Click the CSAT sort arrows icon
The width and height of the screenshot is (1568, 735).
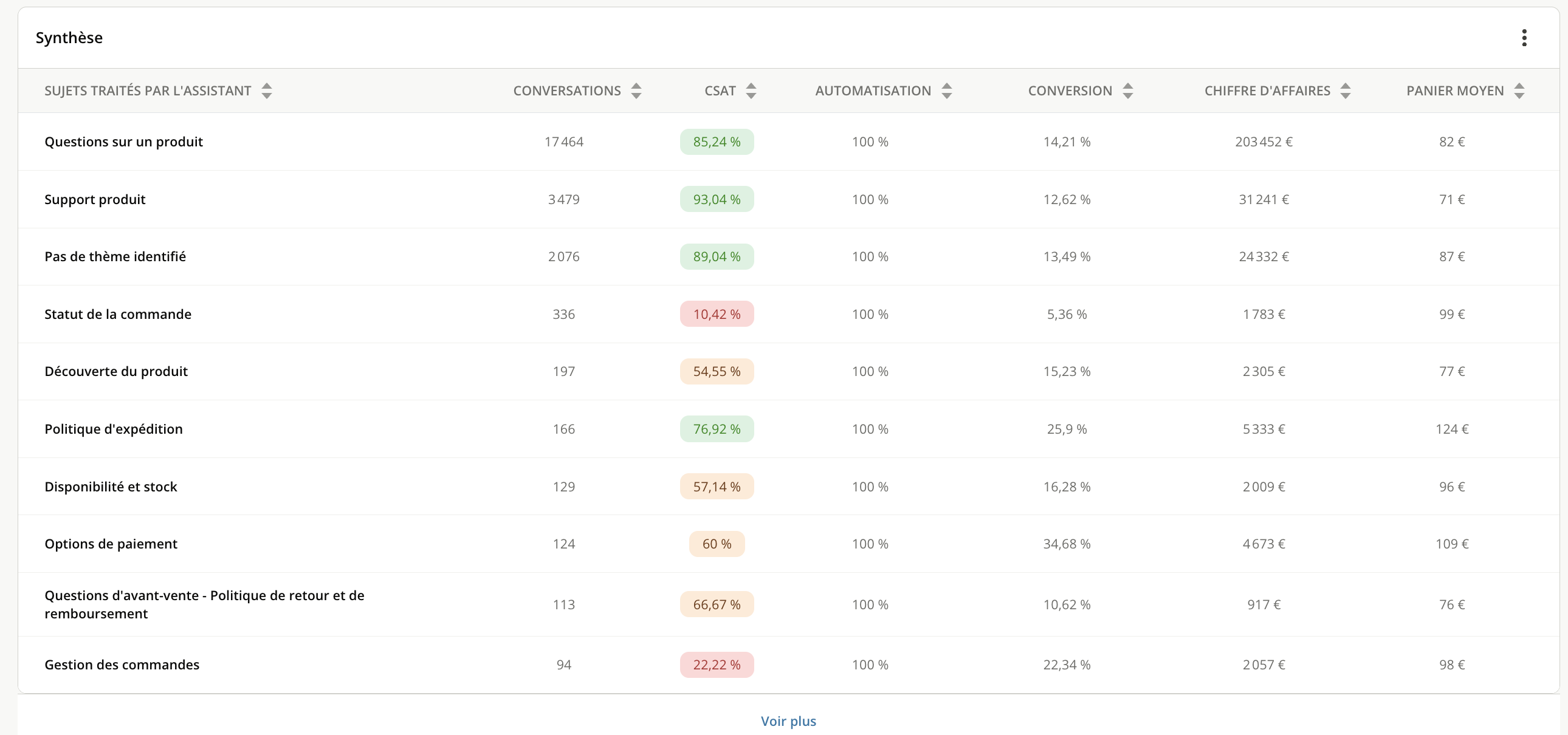pyautogui.click(x=751, y=91)
